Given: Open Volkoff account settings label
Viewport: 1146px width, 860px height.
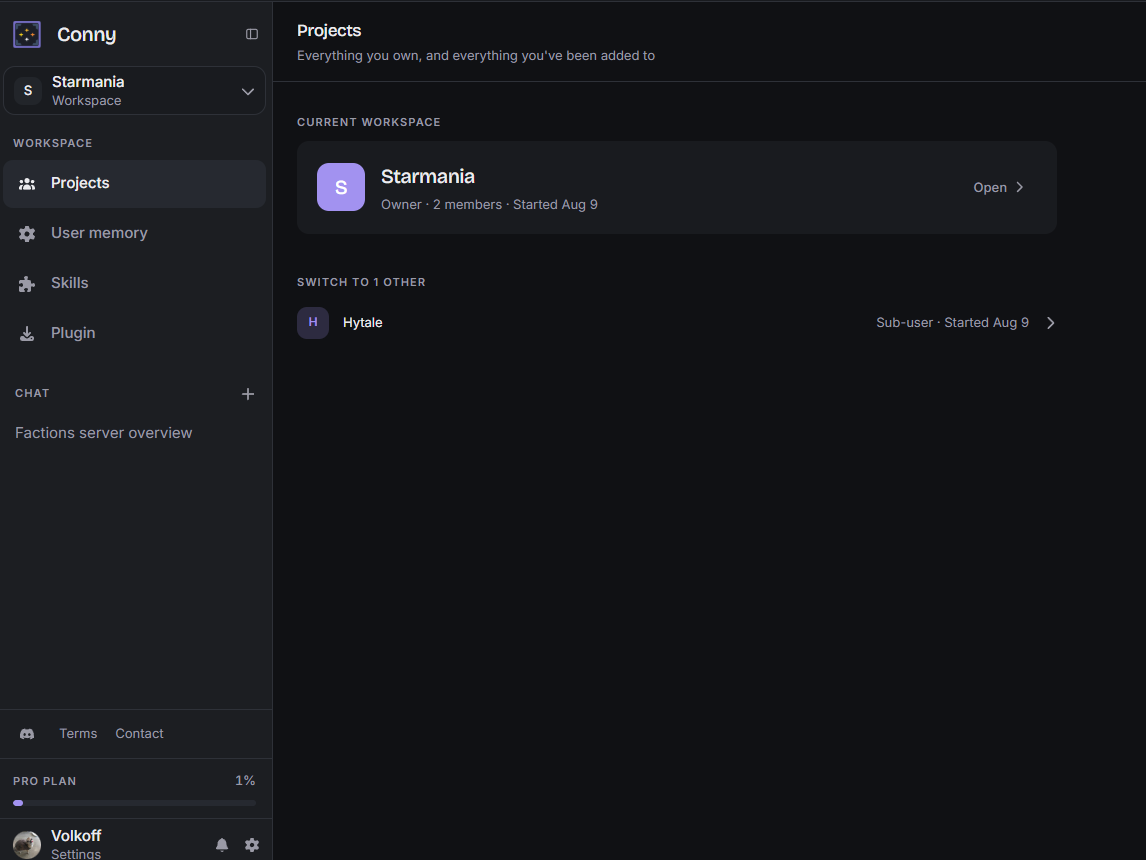Looking at the screenshot, I should (76, 853).
